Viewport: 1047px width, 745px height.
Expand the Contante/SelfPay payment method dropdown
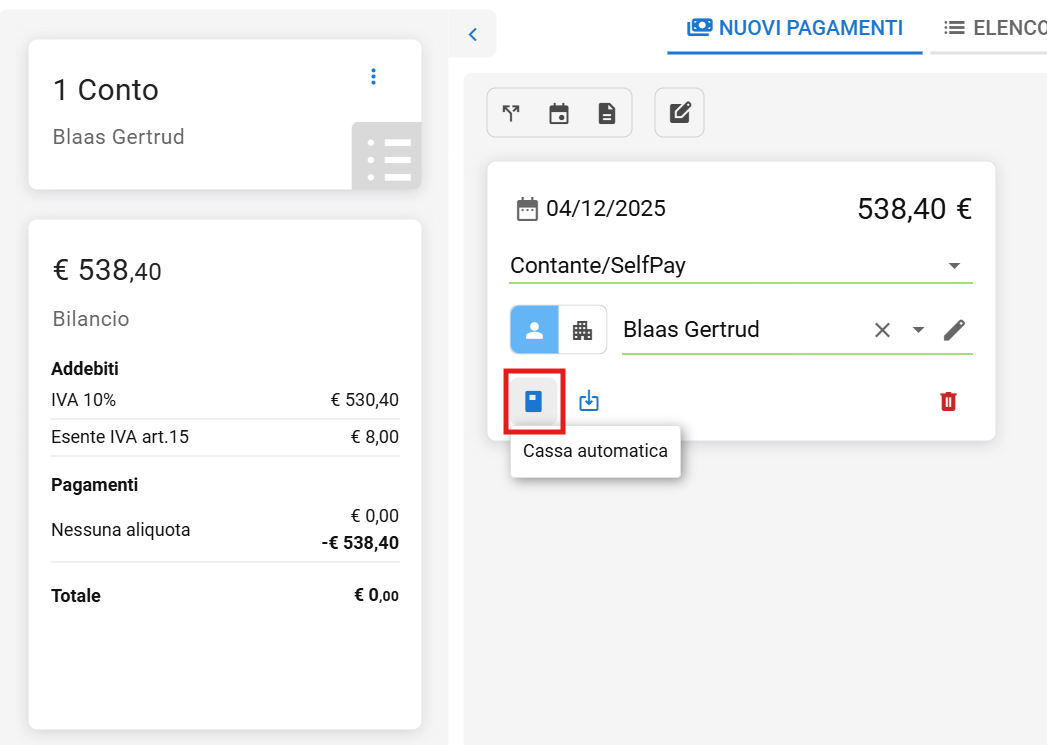point(954,266)
